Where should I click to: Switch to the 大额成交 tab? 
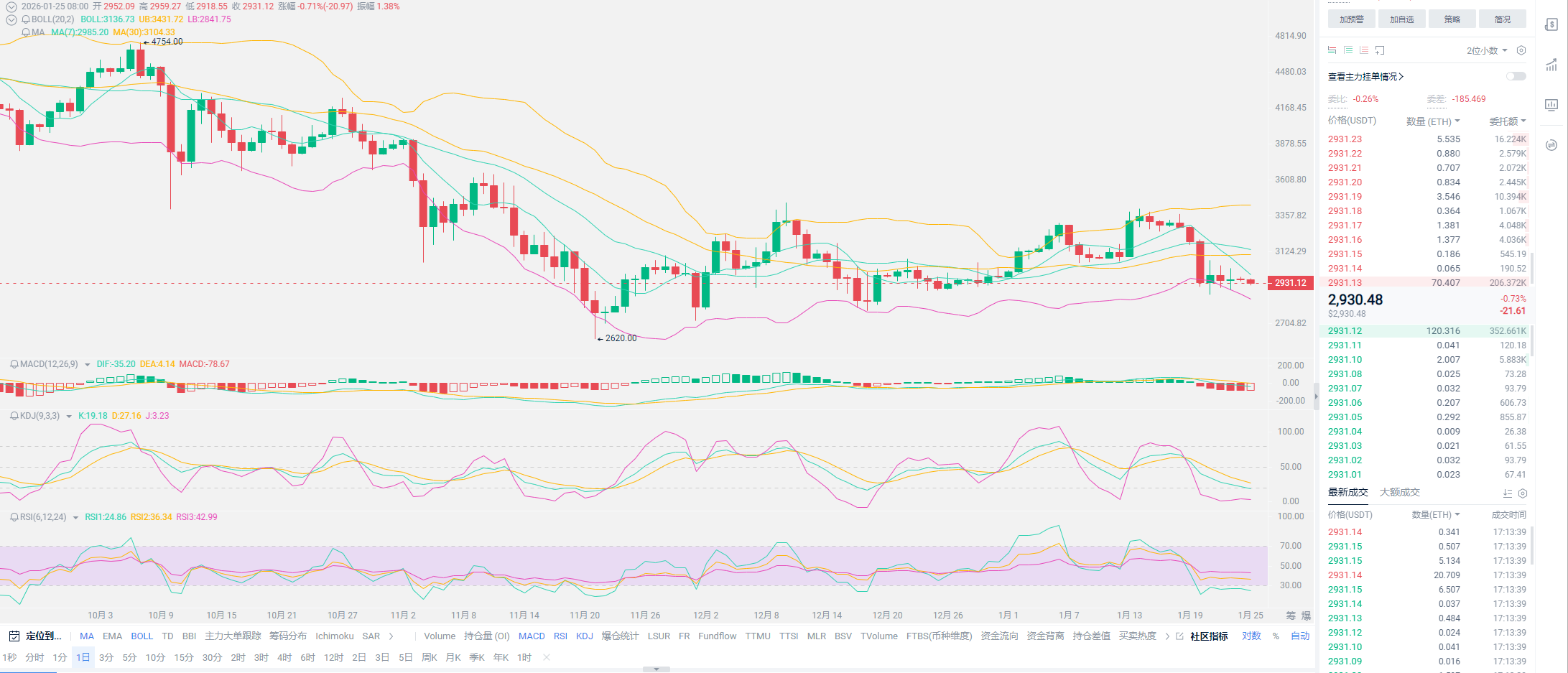pos(1399,493)
